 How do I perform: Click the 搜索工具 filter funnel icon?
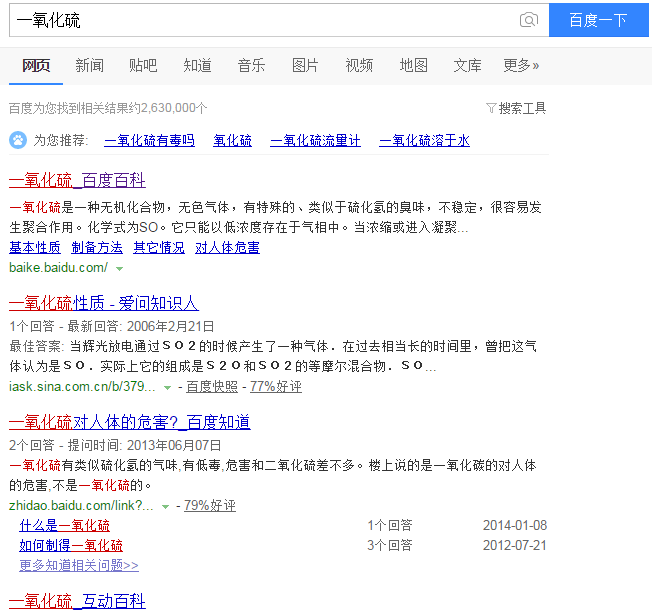pyautogui.click(x=491, y=108)
